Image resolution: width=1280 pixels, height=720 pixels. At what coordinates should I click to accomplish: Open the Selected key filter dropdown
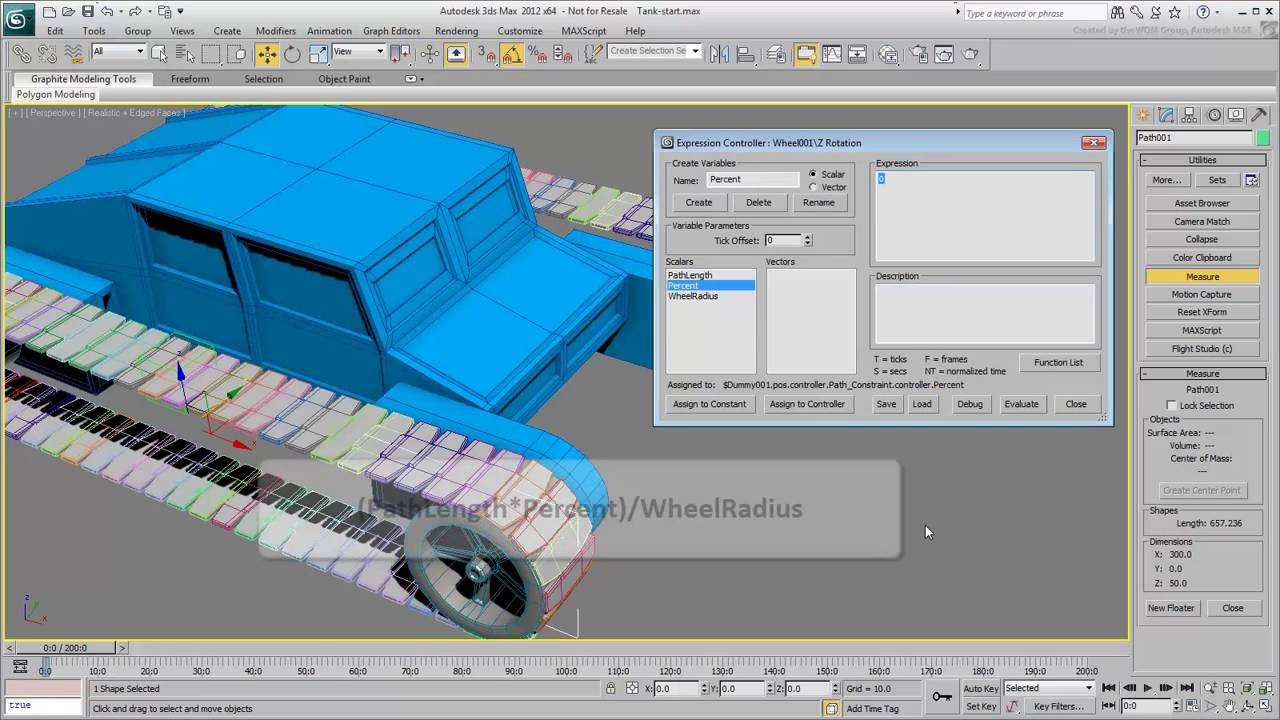pyautogui.click(x=1049, y=688)
